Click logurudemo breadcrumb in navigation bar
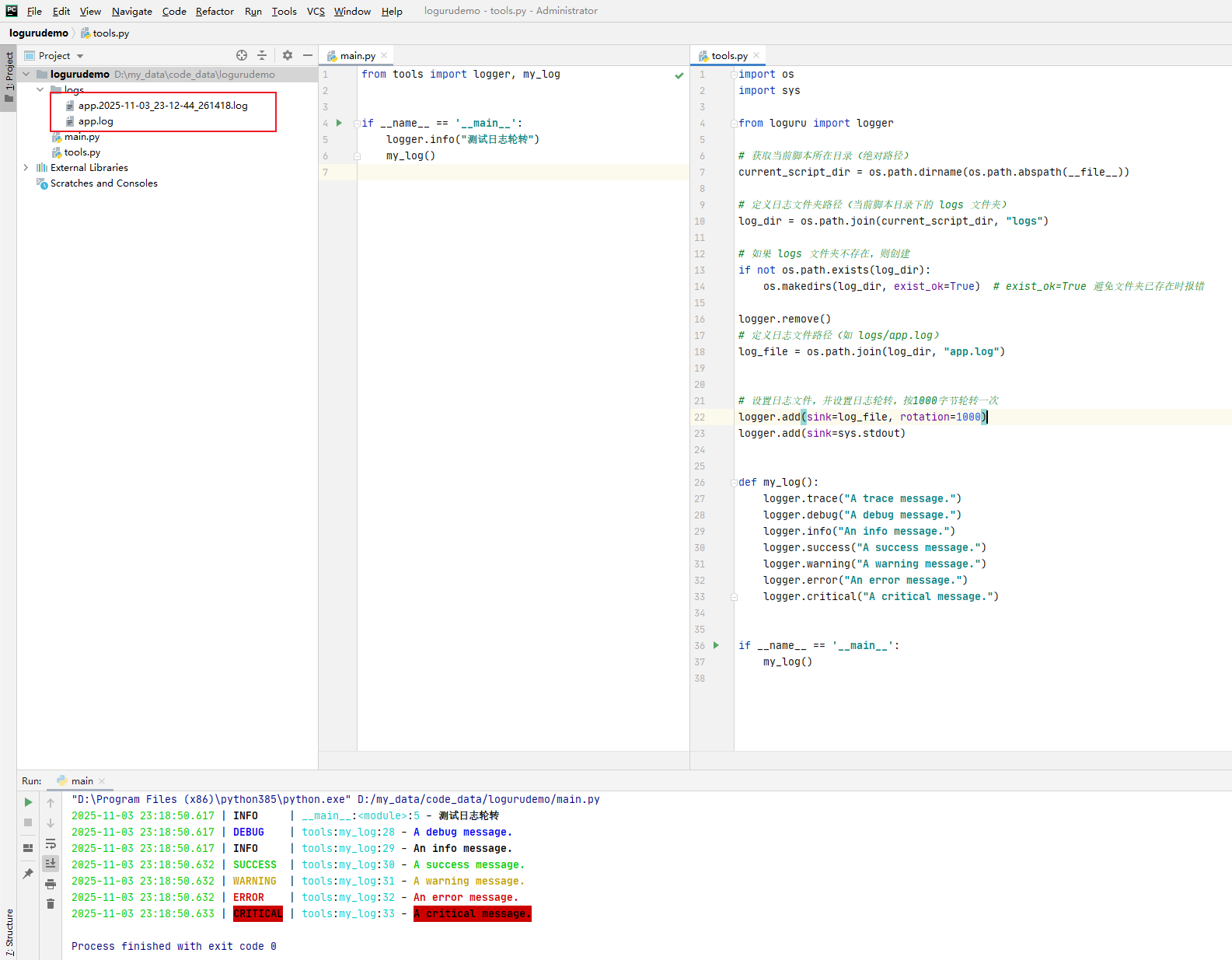1232x960 pixels. point(39,33)
